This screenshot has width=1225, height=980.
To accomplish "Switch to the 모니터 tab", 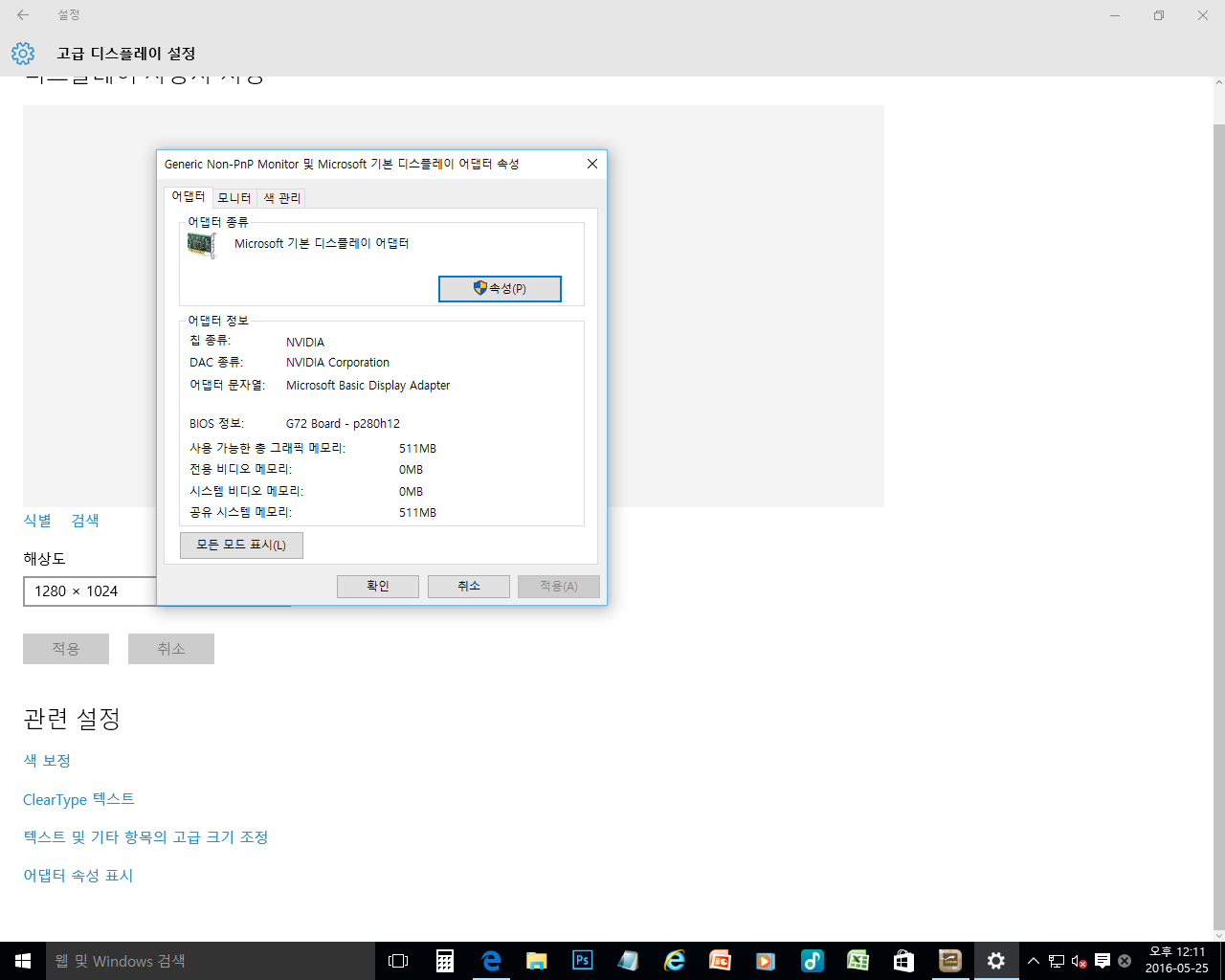I will pyautogui.click(x=234, y=198).
